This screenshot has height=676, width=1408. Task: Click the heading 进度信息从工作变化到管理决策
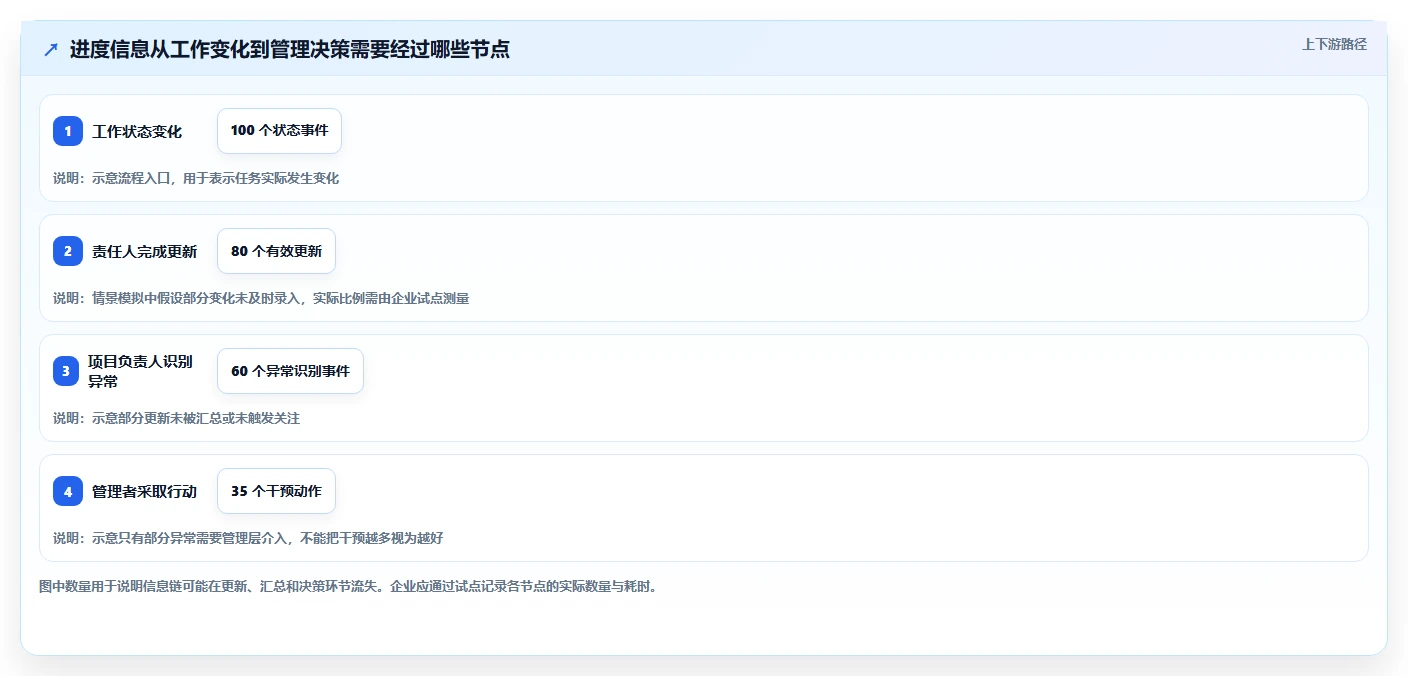click(290, 49)
